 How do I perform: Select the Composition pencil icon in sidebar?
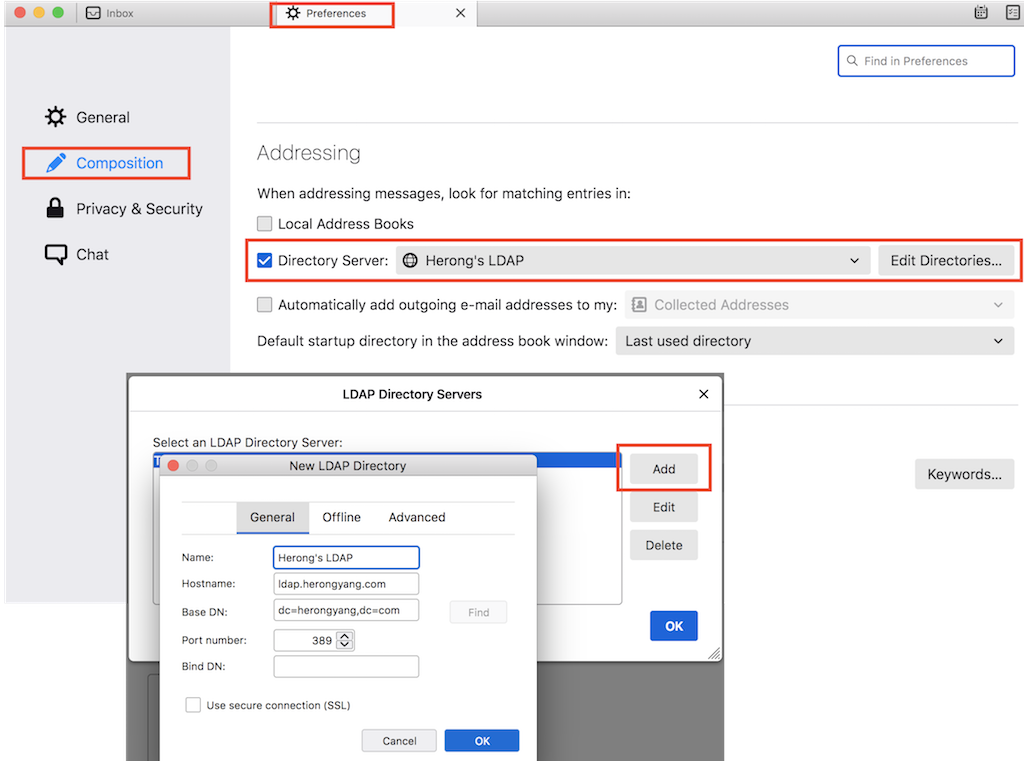pos(55,162)
